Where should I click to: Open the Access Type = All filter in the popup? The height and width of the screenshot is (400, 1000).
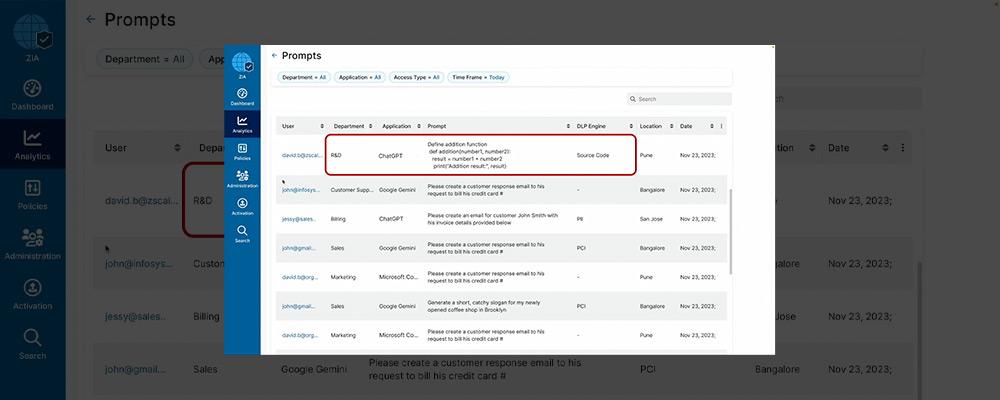[x=416, y=77]
